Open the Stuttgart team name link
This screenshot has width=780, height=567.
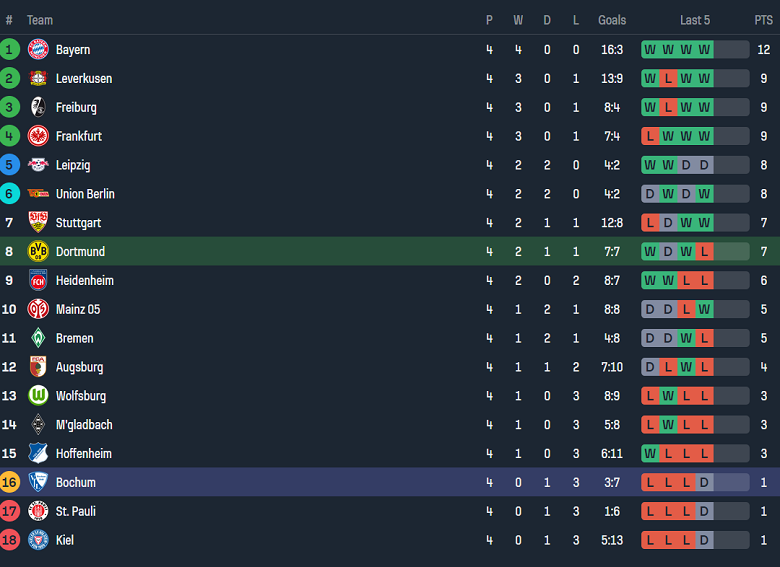click(x=78, y=223)
